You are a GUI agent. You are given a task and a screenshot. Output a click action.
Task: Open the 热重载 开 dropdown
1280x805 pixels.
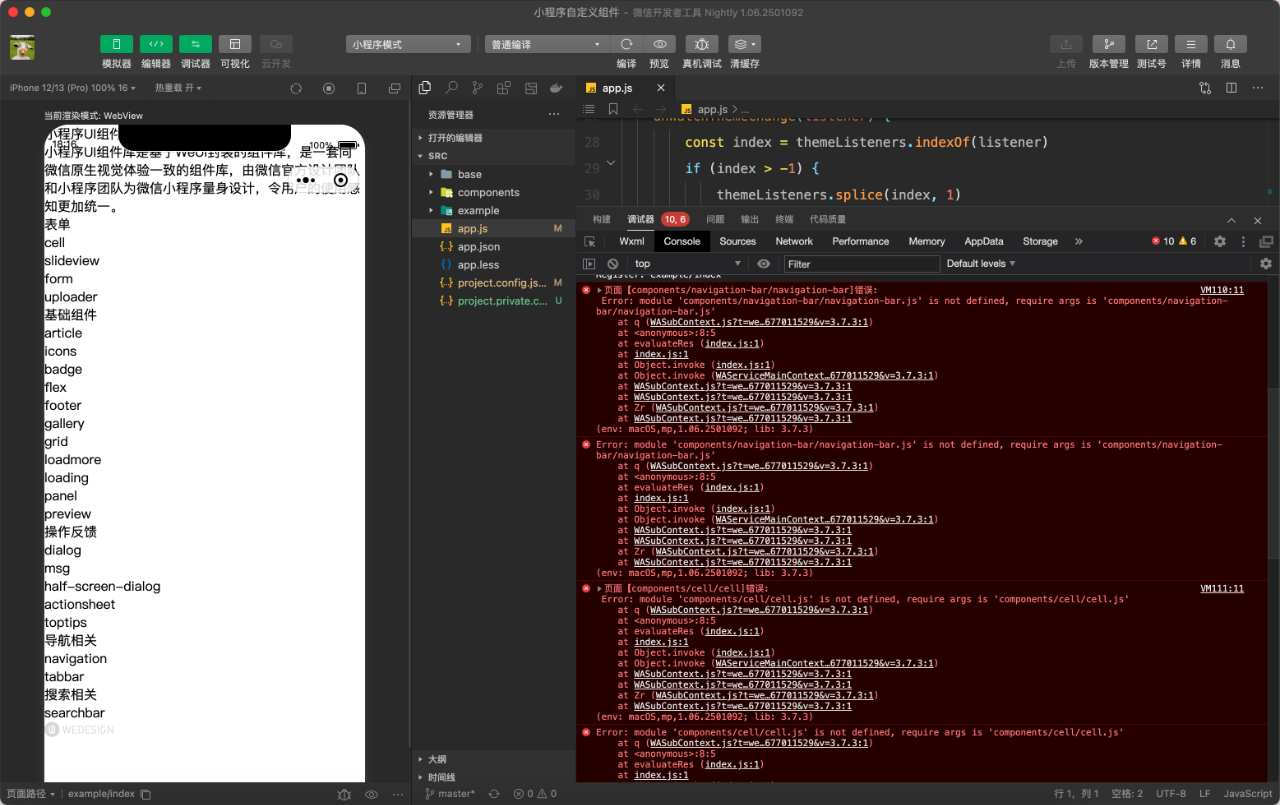178,88
